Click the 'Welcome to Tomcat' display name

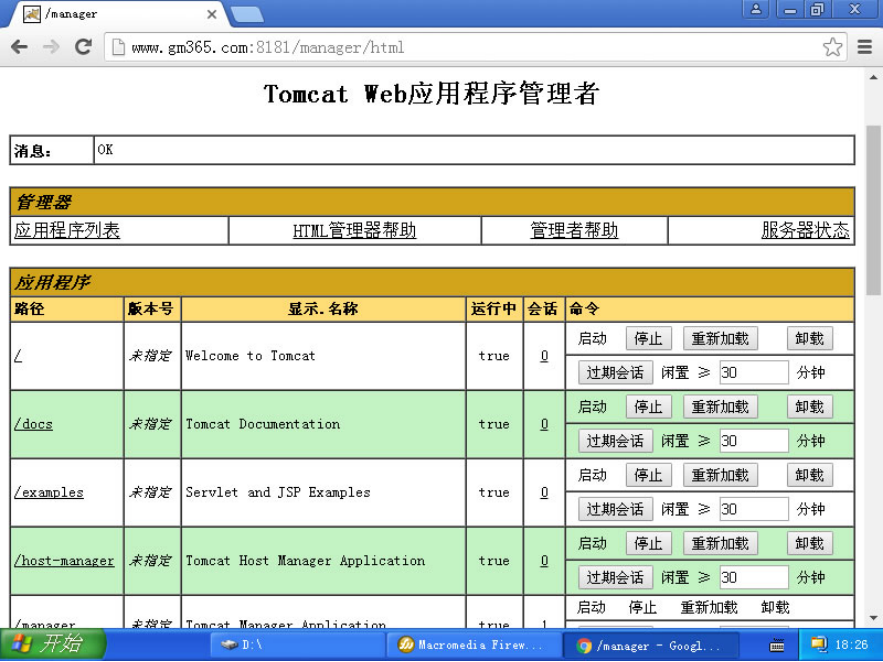click(x=250, y=356)
